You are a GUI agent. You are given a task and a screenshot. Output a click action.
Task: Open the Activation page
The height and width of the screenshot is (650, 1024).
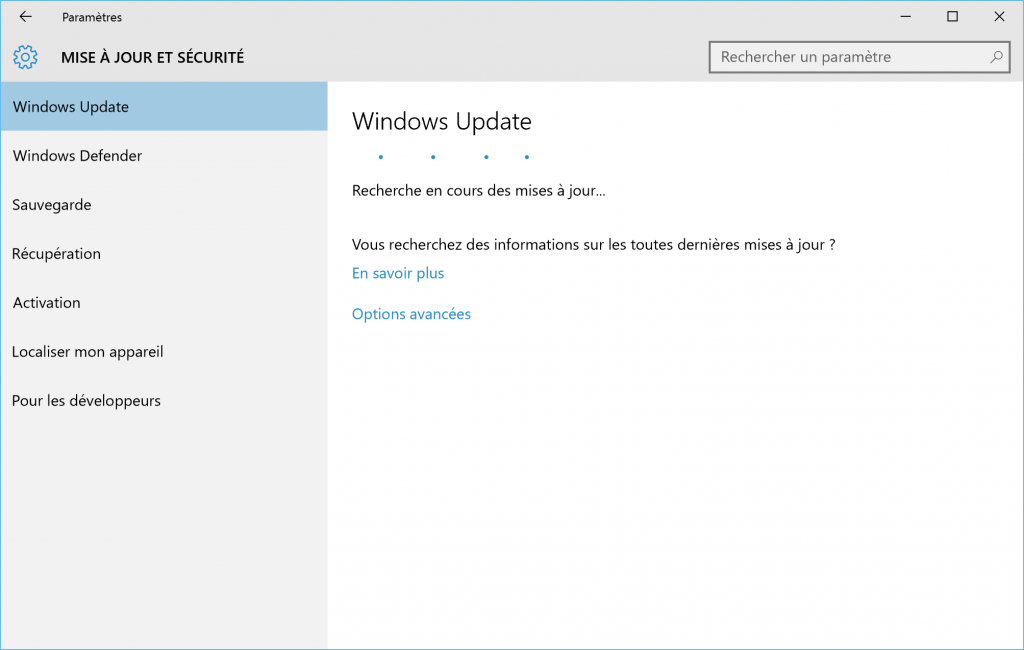click(x=164, y=302)
